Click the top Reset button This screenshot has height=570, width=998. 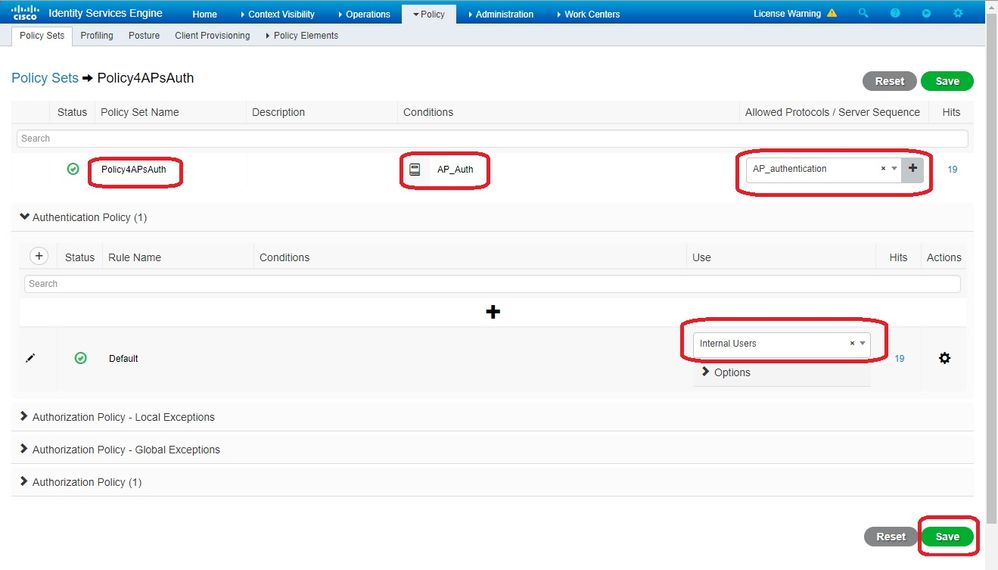[x=889, y=81]
